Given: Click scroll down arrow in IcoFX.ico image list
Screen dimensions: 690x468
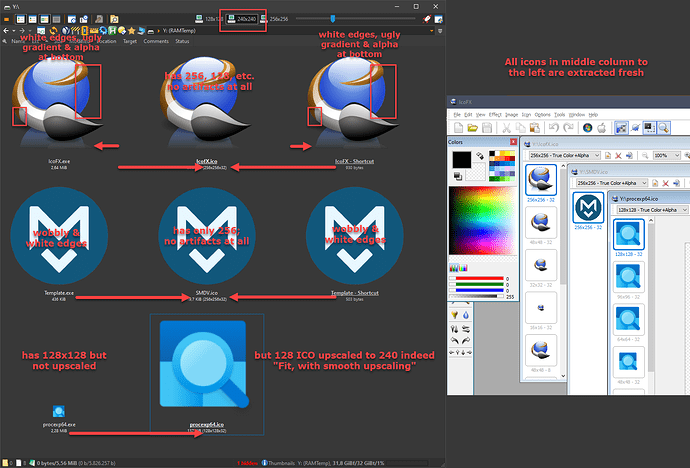Looking at the screenshot, I should (563, 376).
